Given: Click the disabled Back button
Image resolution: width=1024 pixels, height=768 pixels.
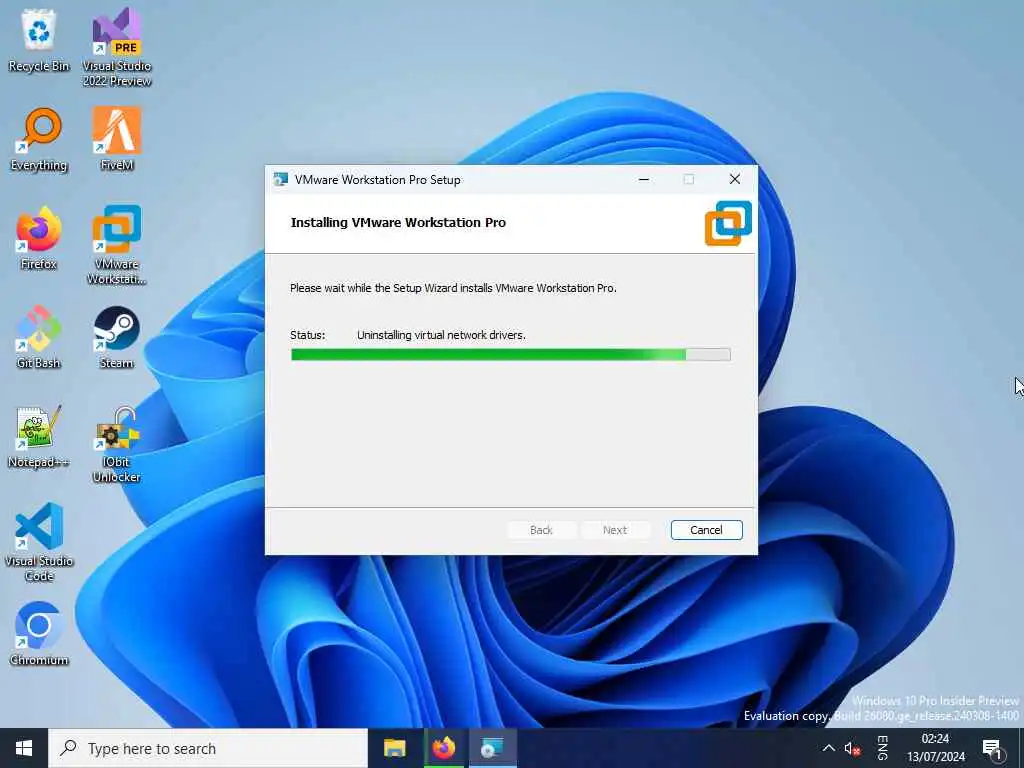Looking at the screenshot, I should [541, 530].
